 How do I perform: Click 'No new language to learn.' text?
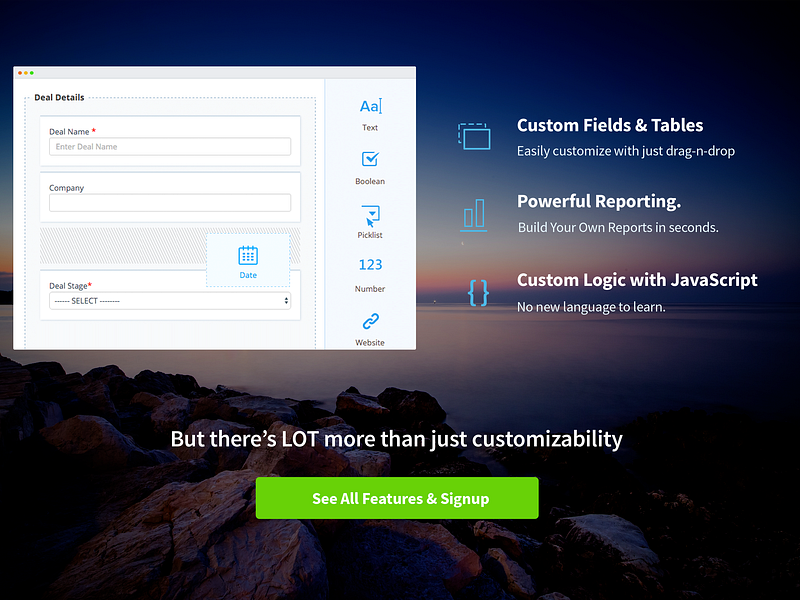591,307
